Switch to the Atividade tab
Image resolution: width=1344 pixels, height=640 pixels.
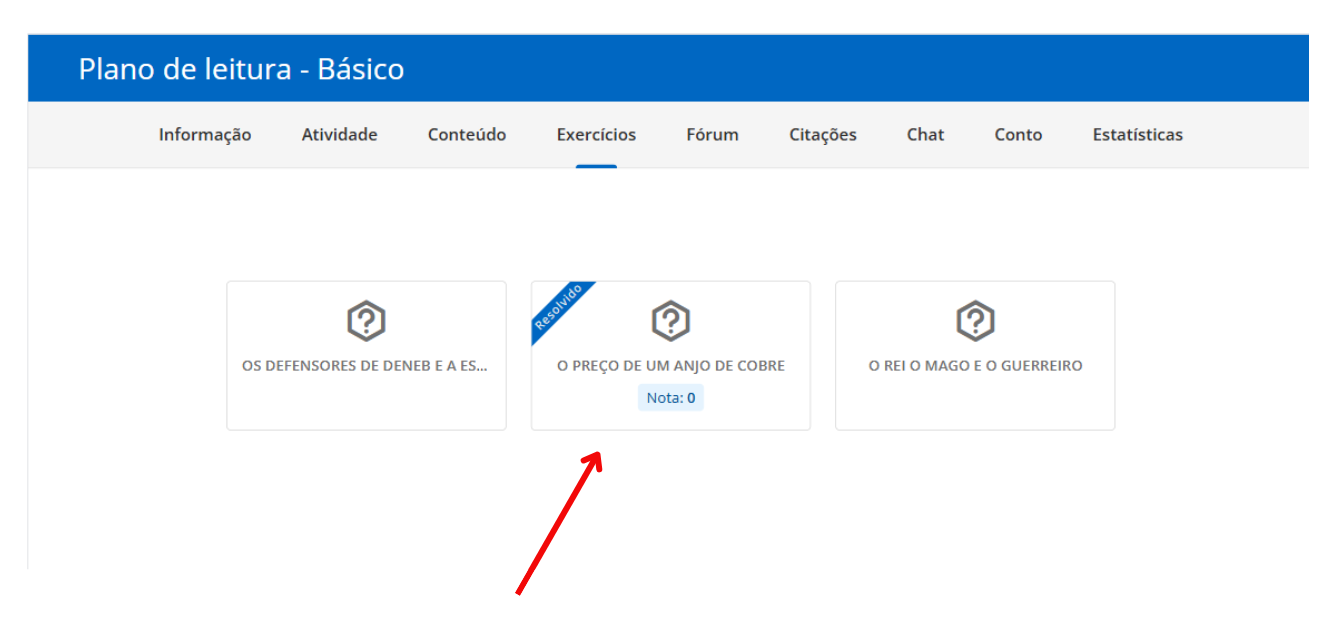click(x=340, y=135)
